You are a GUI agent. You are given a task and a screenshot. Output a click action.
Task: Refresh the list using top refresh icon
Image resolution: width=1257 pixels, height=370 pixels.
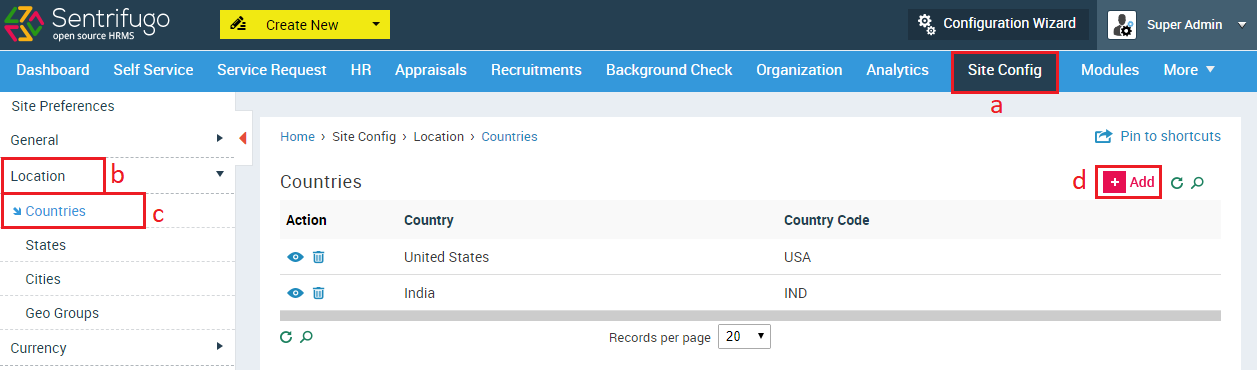(1177, 183)
